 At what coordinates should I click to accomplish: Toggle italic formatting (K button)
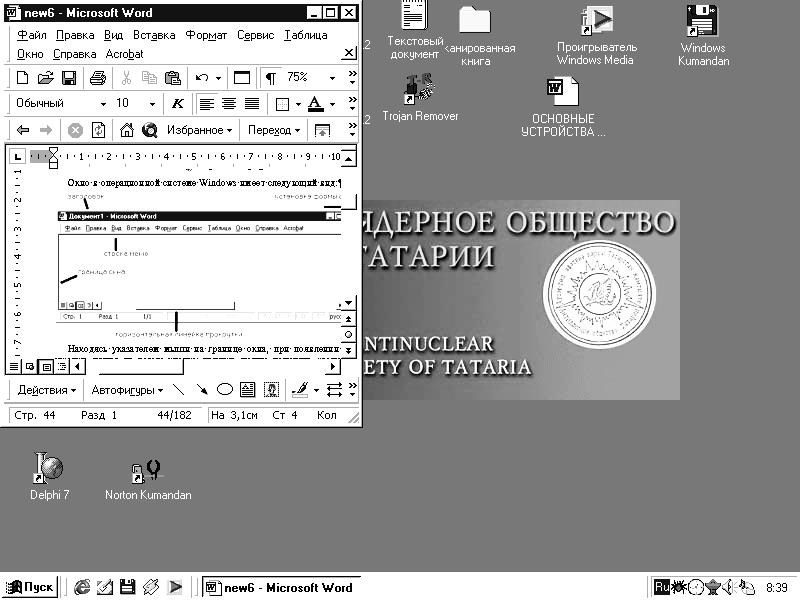(x=178, y=104)
